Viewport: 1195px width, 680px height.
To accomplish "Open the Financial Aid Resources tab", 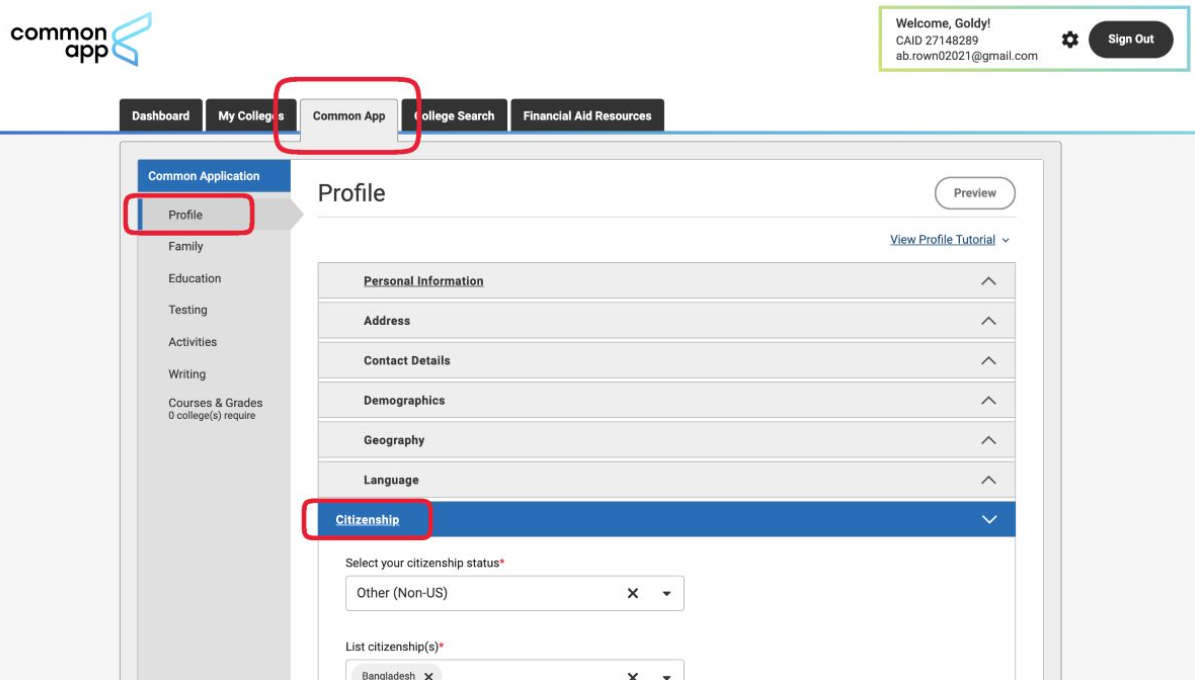I will [587, 116].
